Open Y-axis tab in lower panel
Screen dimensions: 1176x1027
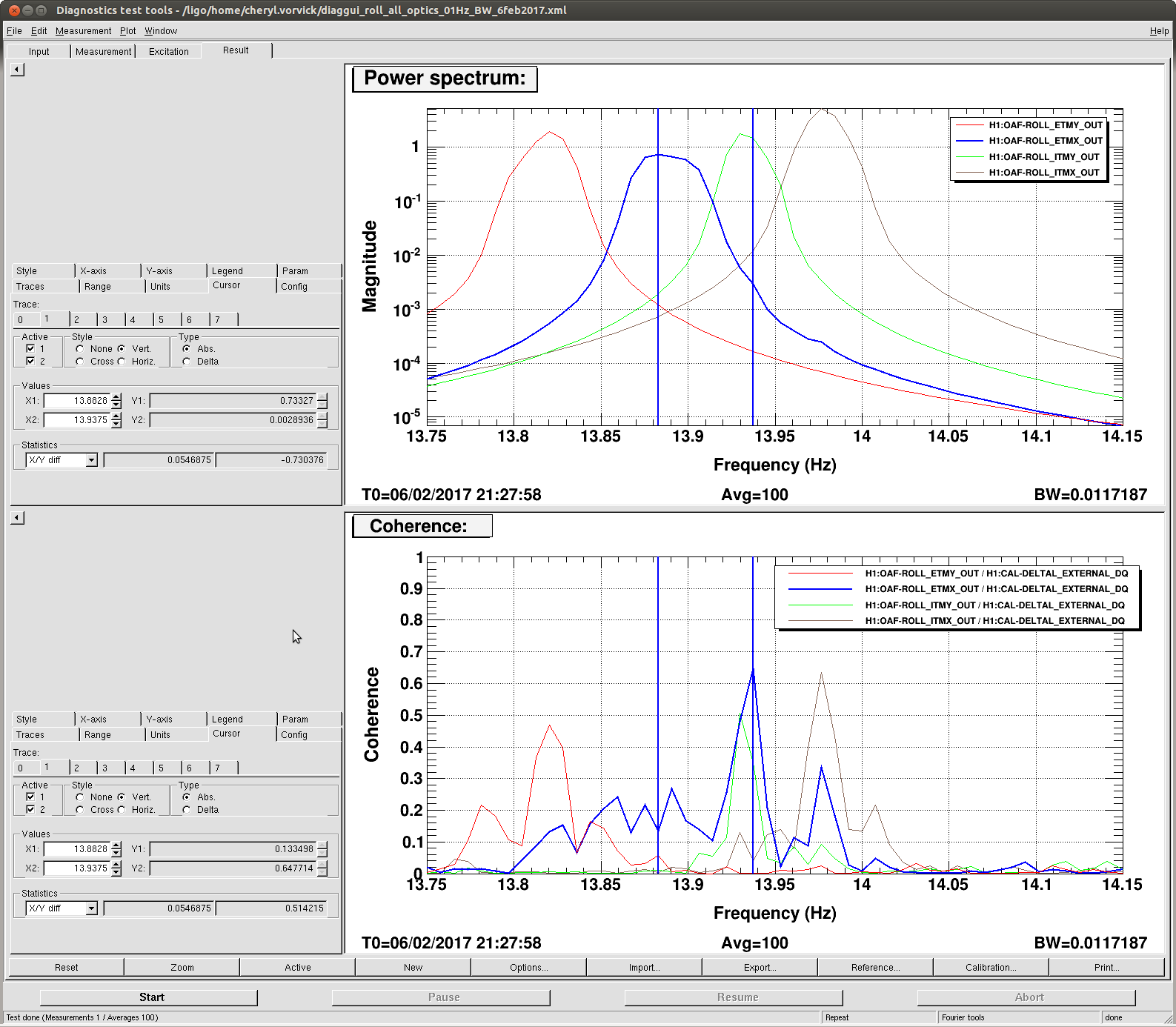(173, 719)
